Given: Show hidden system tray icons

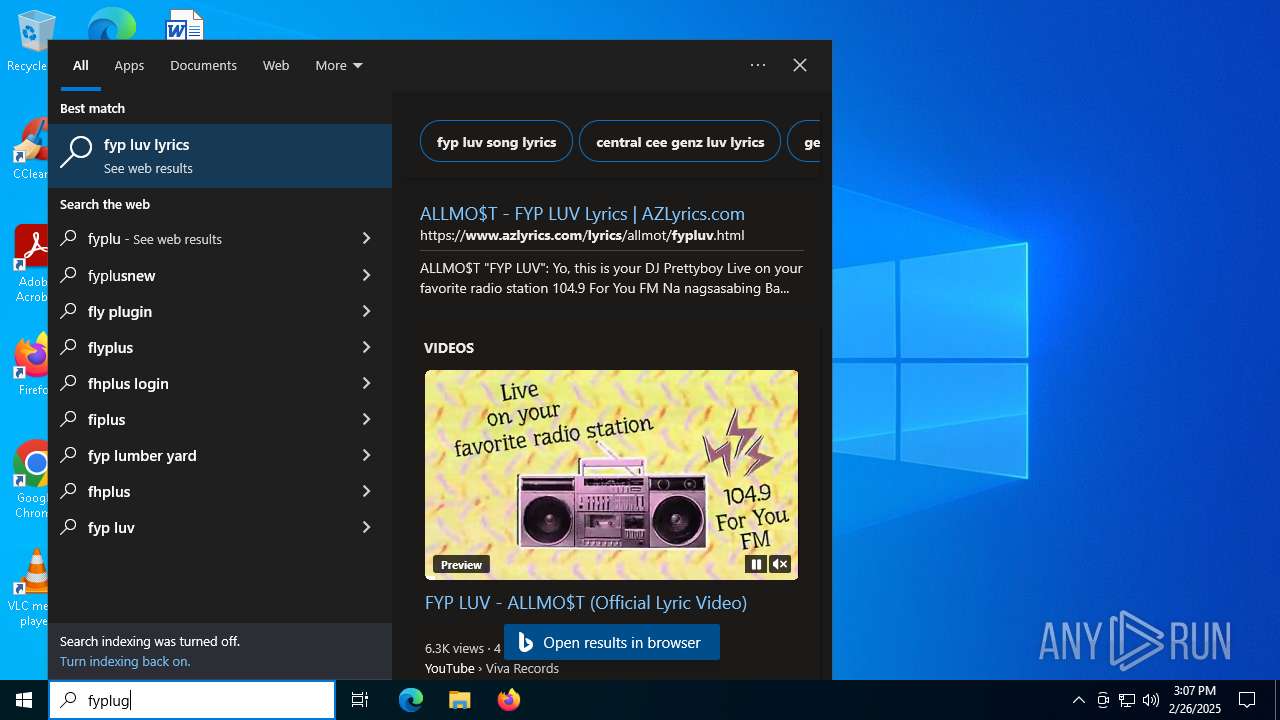Looking at the screenshot, I should (1078, 700).
